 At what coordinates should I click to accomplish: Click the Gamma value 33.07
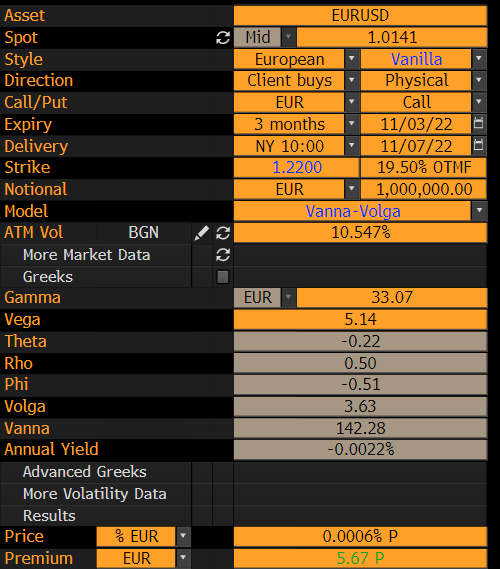392,298
